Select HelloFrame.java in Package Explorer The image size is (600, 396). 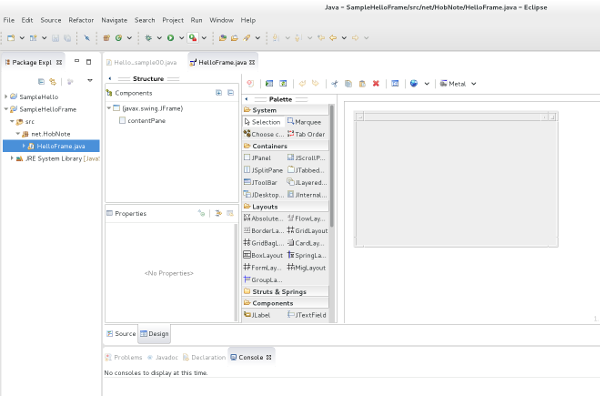coord(51,146)
